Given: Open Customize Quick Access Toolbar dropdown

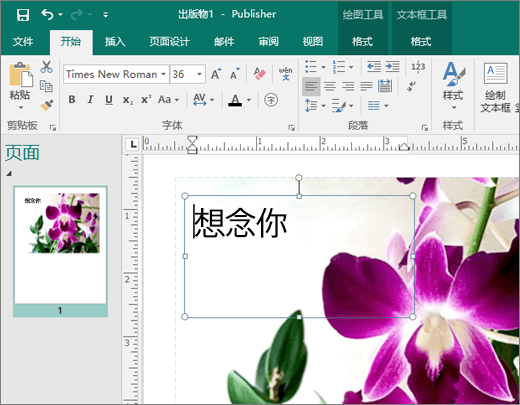Looking at the screenshot, I should coord(105,15).
